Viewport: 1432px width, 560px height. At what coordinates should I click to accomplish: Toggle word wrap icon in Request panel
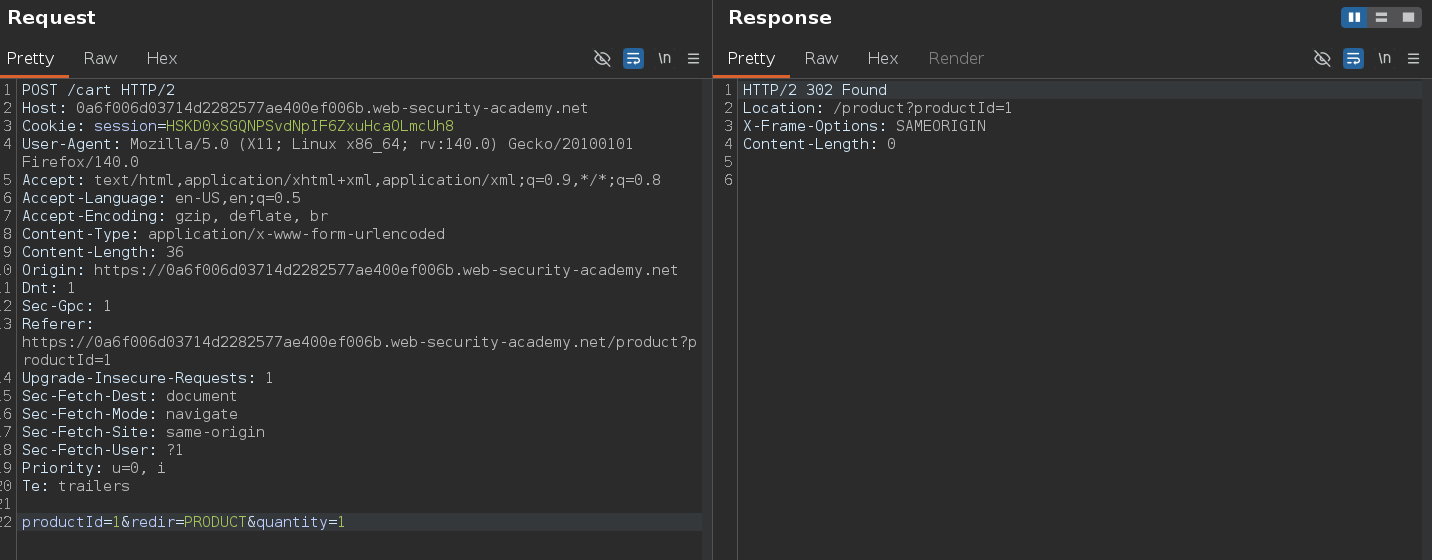tap(633, 58)
